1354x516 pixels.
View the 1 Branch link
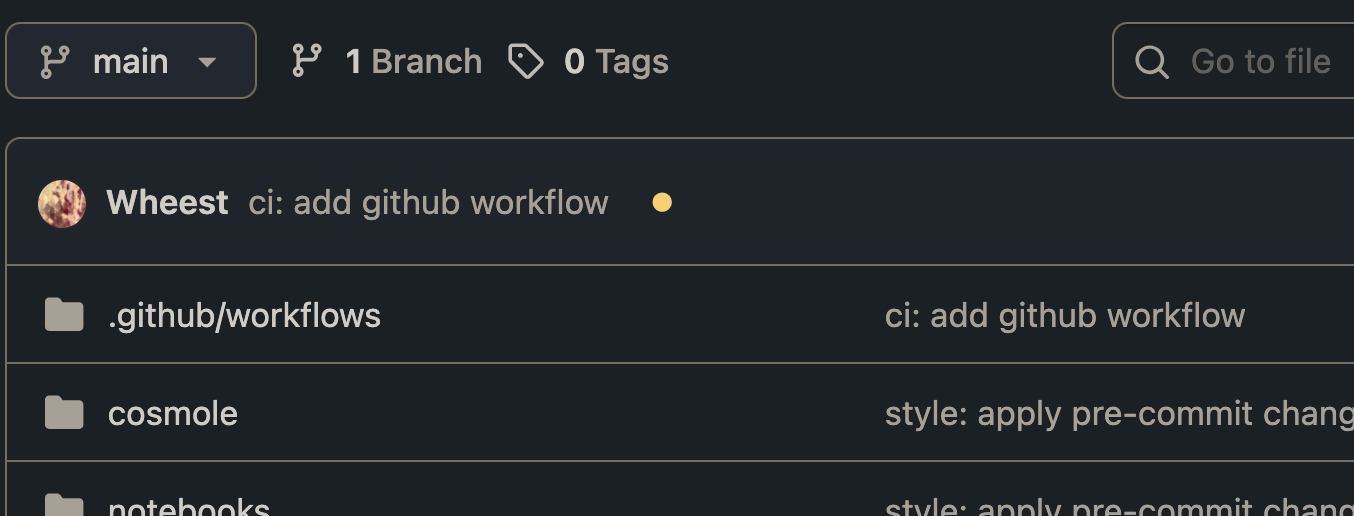[412, 62]
